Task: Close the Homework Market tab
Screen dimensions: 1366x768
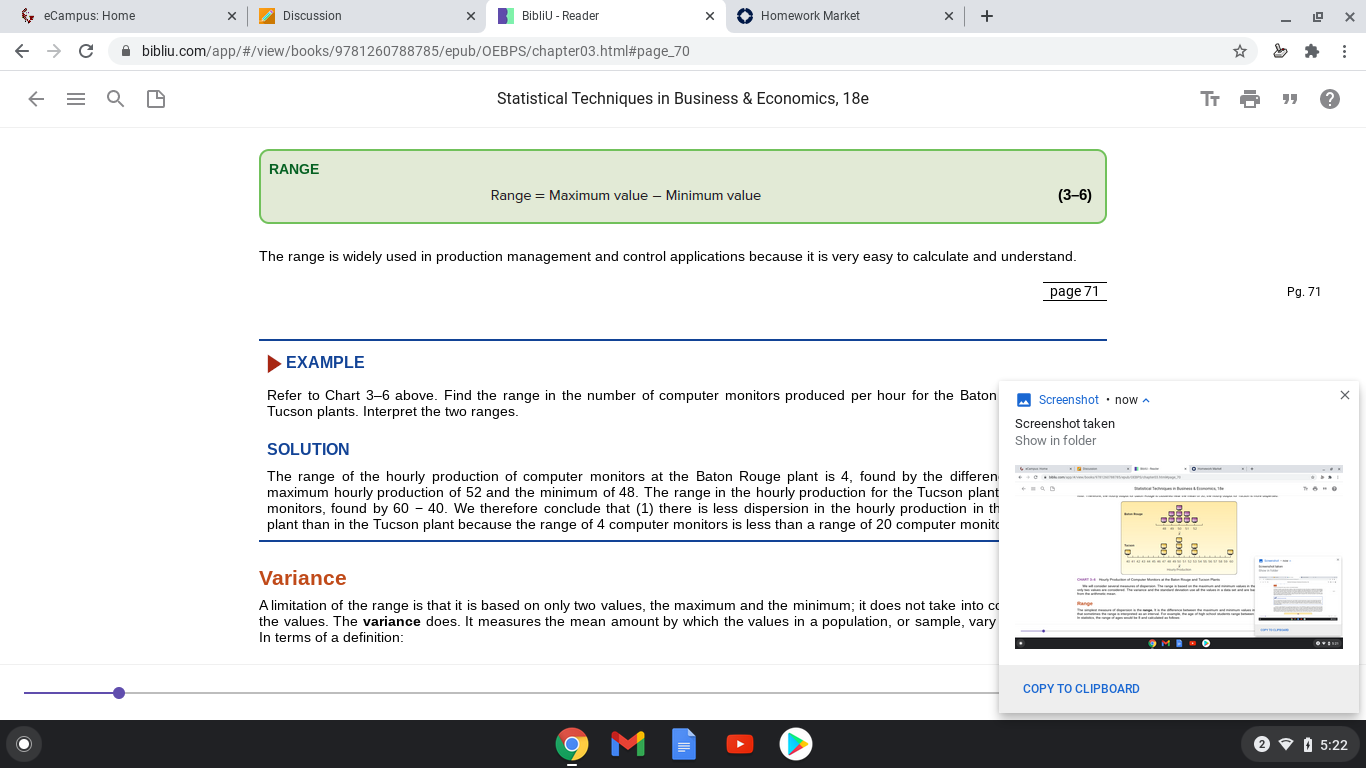Action: point(948,16)
